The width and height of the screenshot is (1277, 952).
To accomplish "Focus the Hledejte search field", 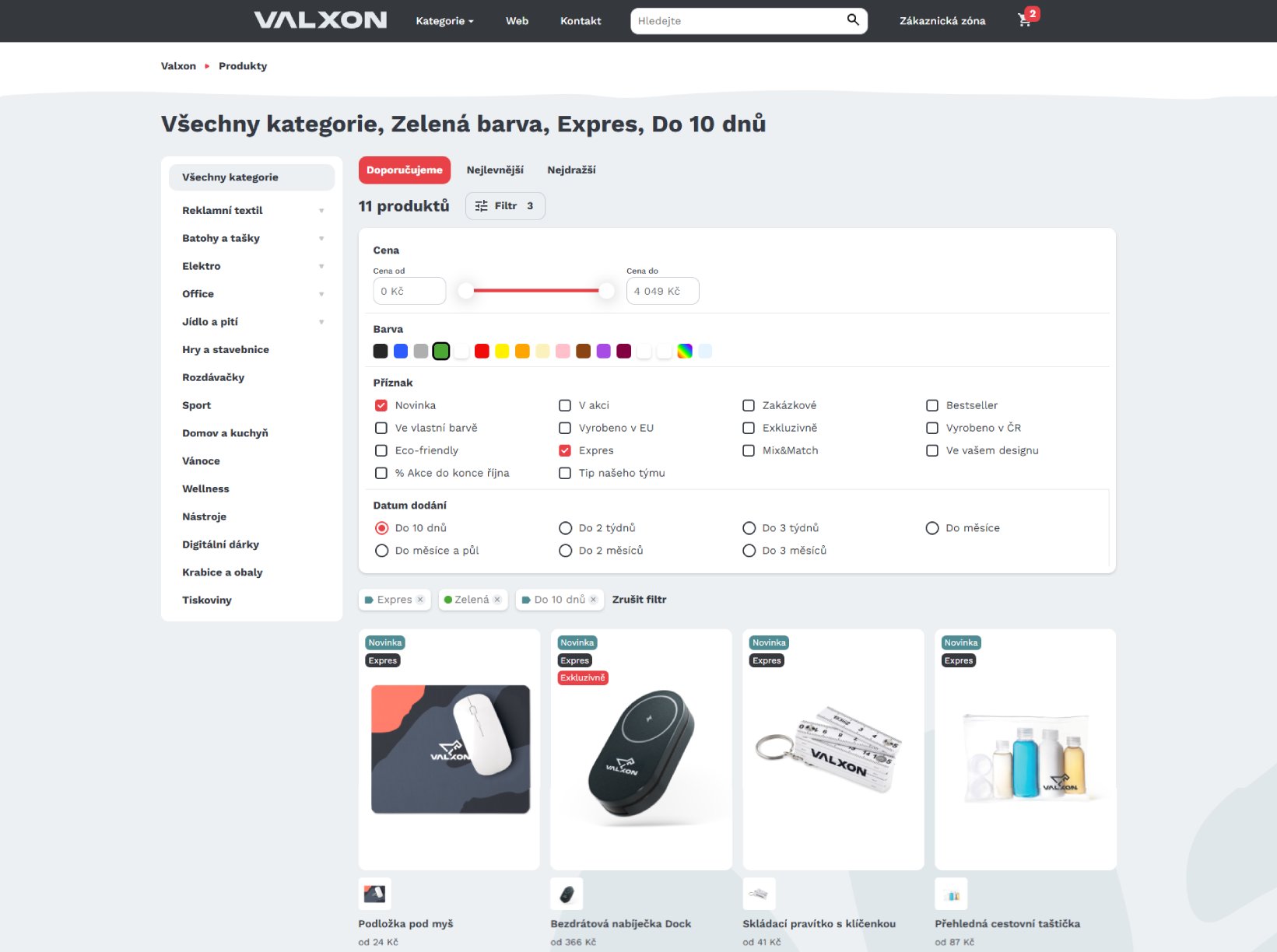I will click(x=735, y=21).
